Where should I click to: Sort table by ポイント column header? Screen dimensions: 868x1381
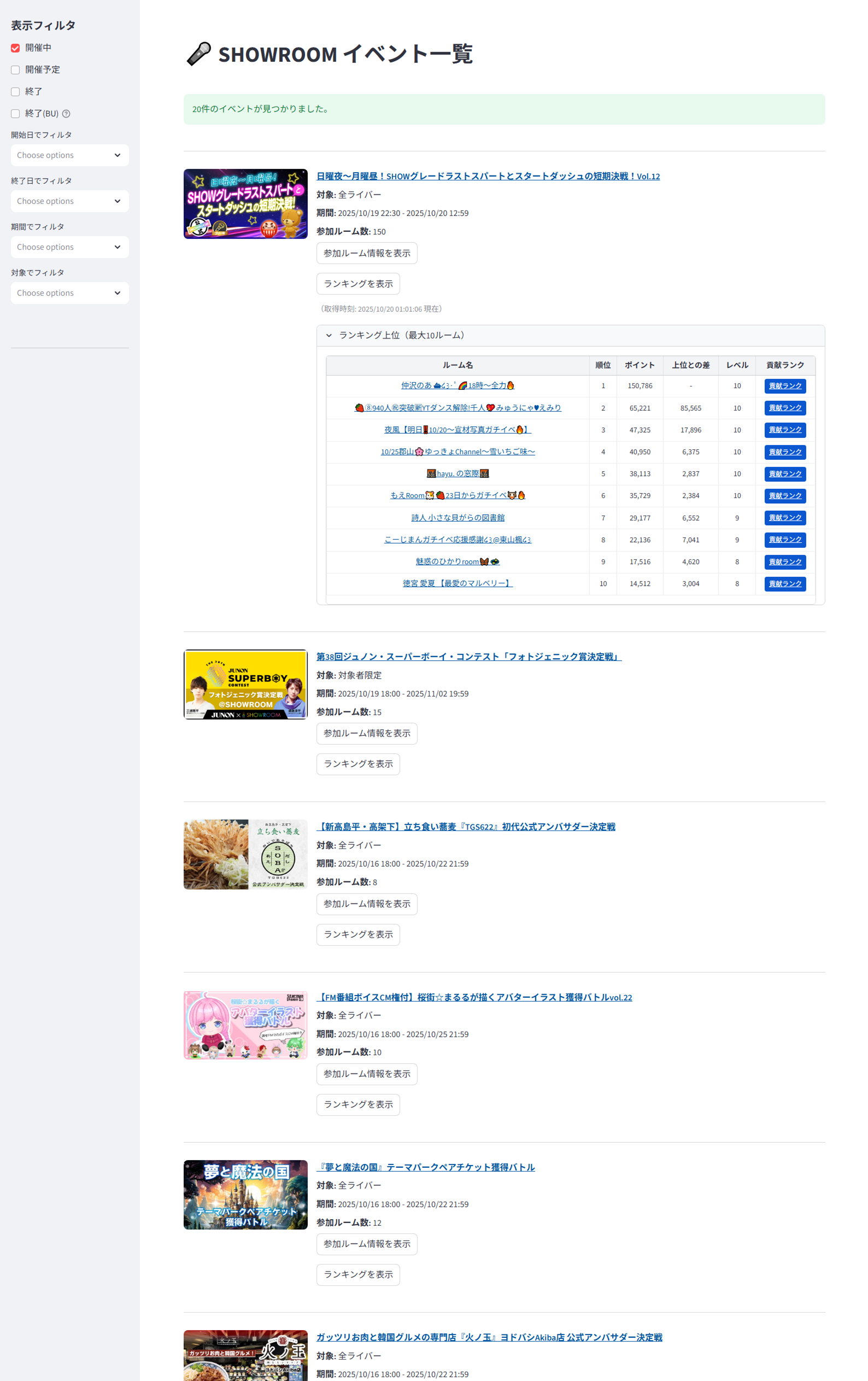639,365
